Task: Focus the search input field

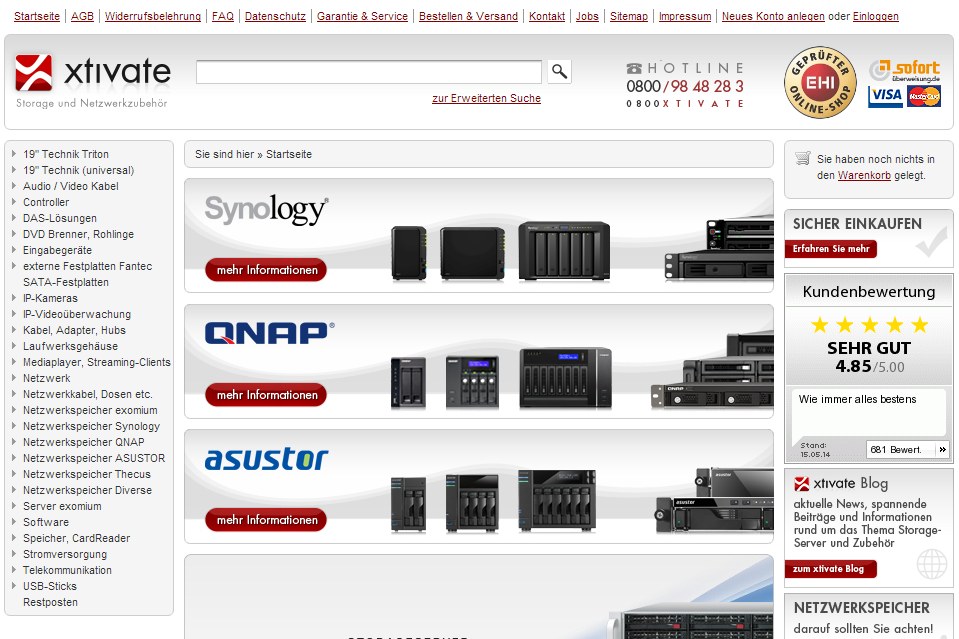Action: 369,72
